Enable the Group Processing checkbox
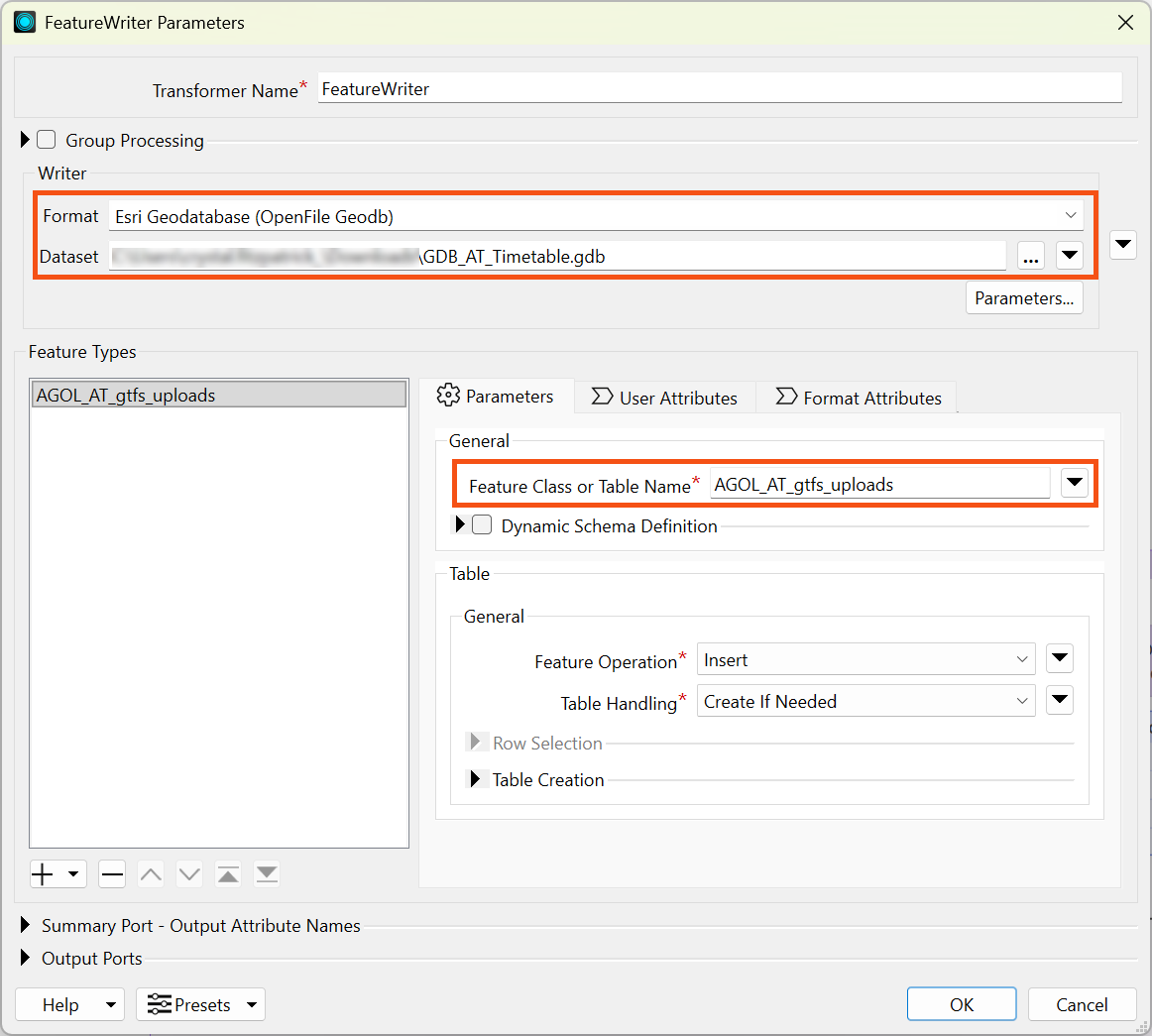The height and width of the screenshot is (1036, 1152). [x=47, y=140]
